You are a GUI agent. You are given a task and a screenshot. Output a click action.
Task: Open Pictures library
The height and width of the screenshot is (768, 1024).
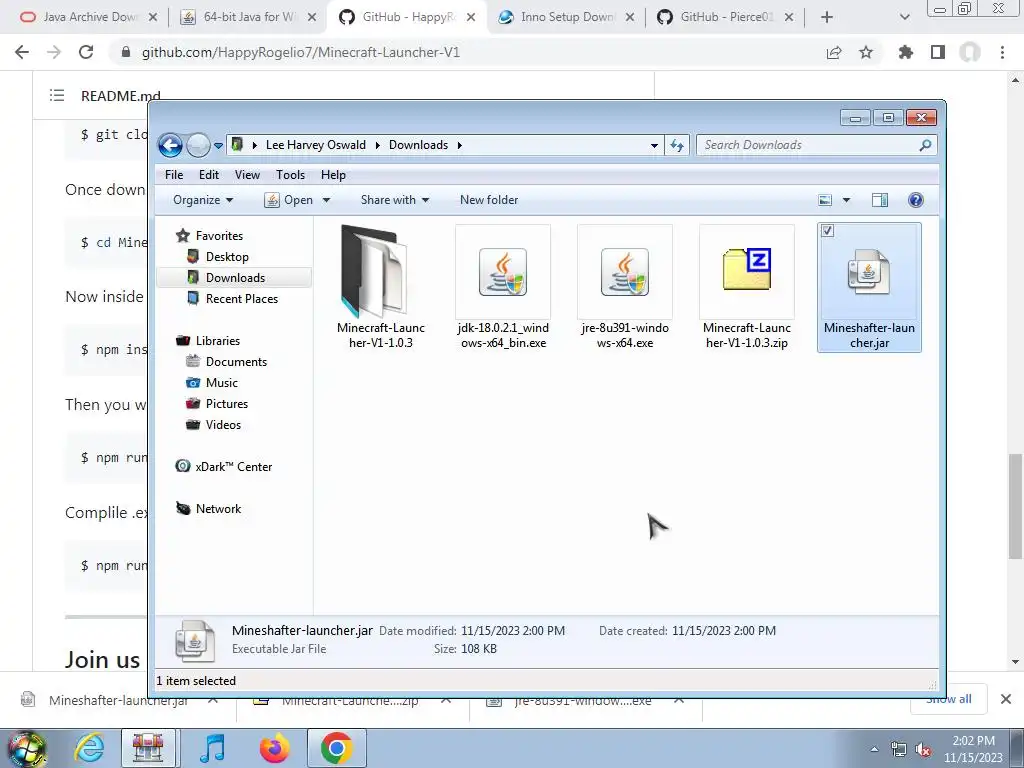(227, 404)
